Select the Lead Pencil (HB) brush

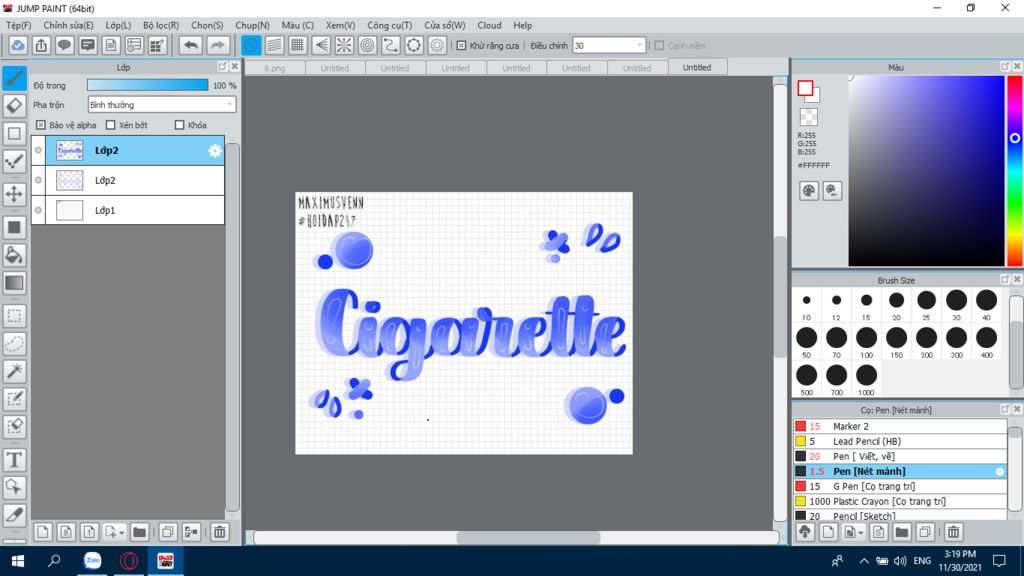tap(900, 441)
